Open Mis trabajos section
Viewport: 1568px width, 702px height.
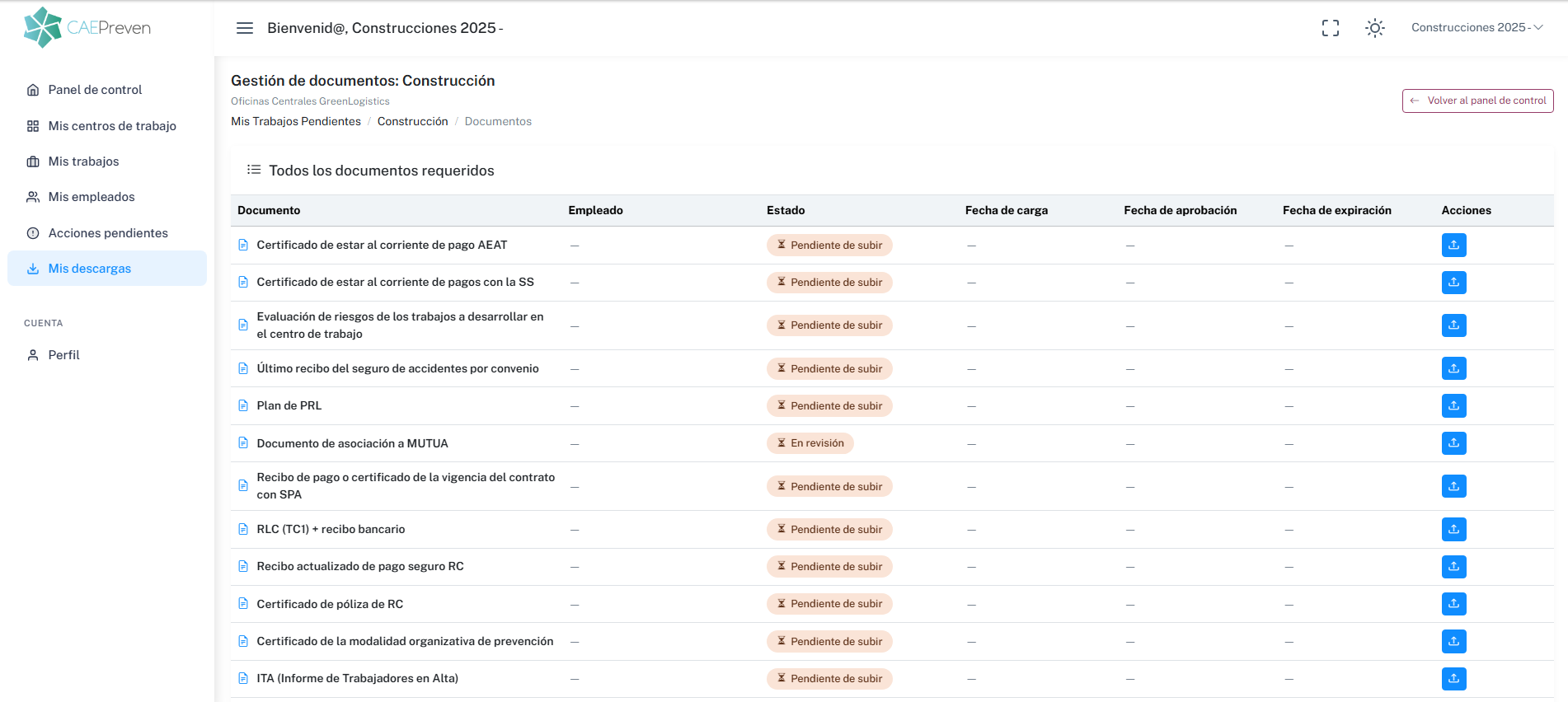click(x=107, y=161)
